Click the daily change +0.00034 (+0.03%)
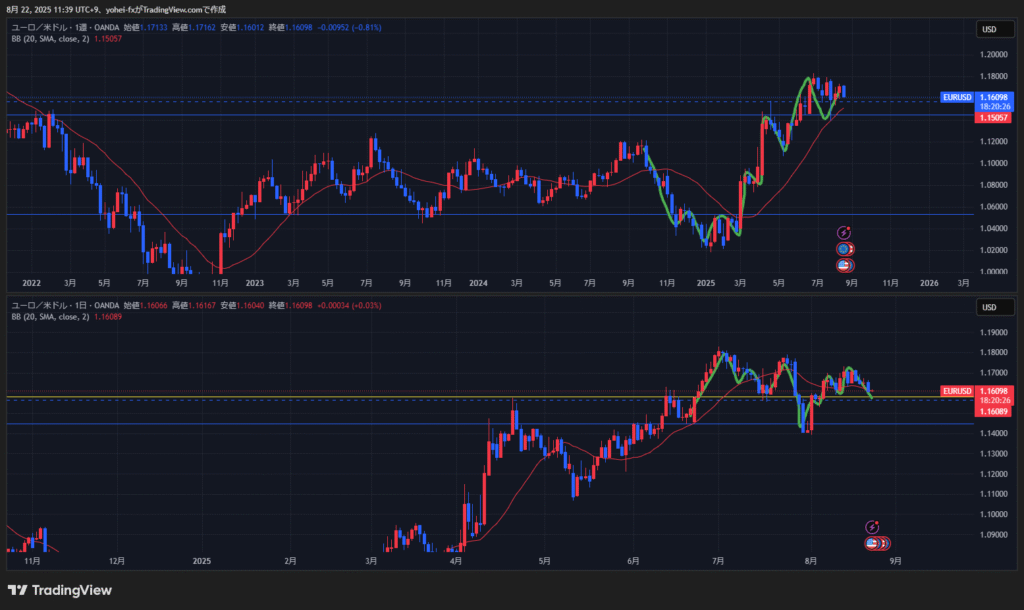 [x=349, y=306]
